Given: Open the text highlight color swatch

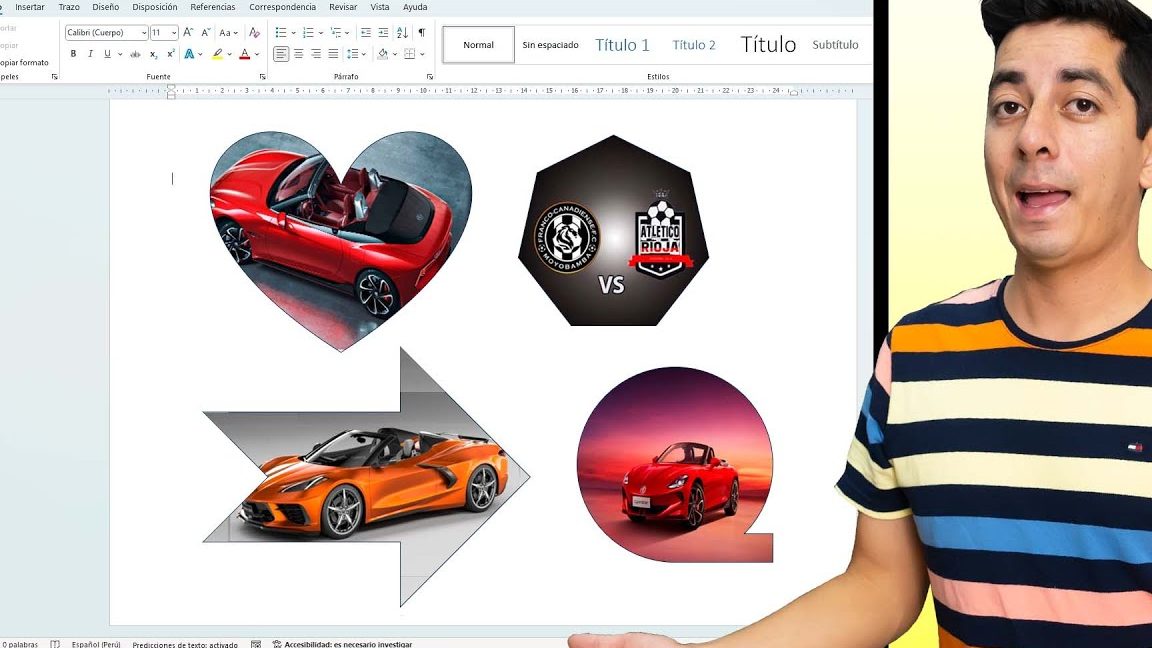Looking at the screenshot, I should pyautogui.click(x=218, y=53).
